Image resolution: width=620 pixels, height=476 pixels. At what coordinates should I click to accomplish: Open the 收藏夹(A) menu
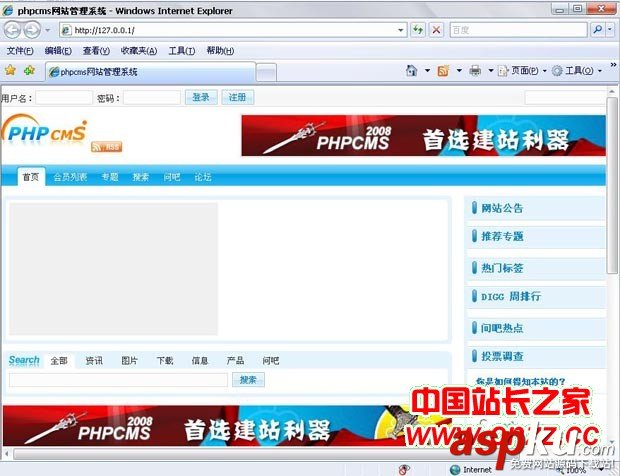[x=139, y=51]
